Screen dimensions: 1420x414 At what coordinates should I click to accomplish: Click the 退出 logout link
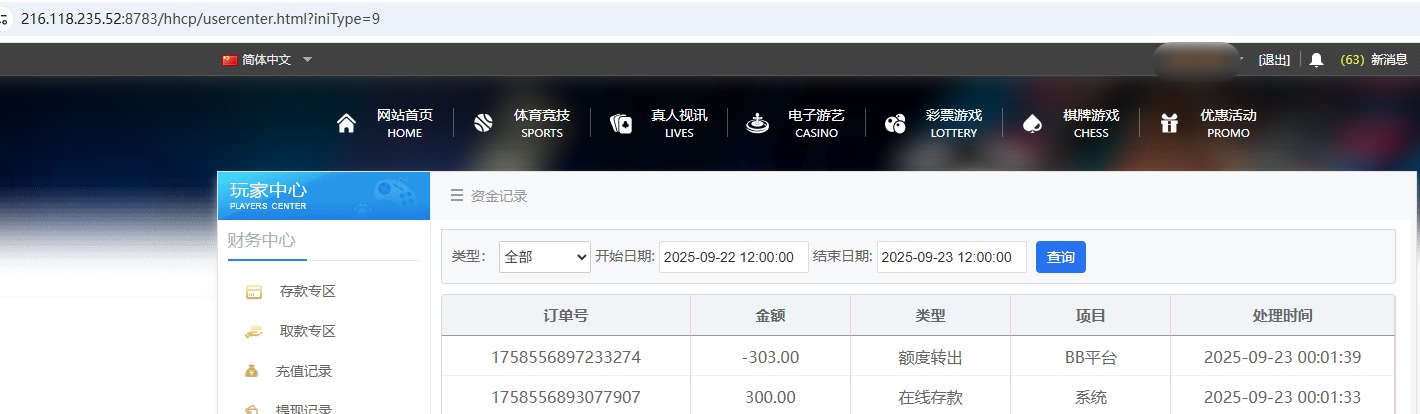[x=1274, y=60]
